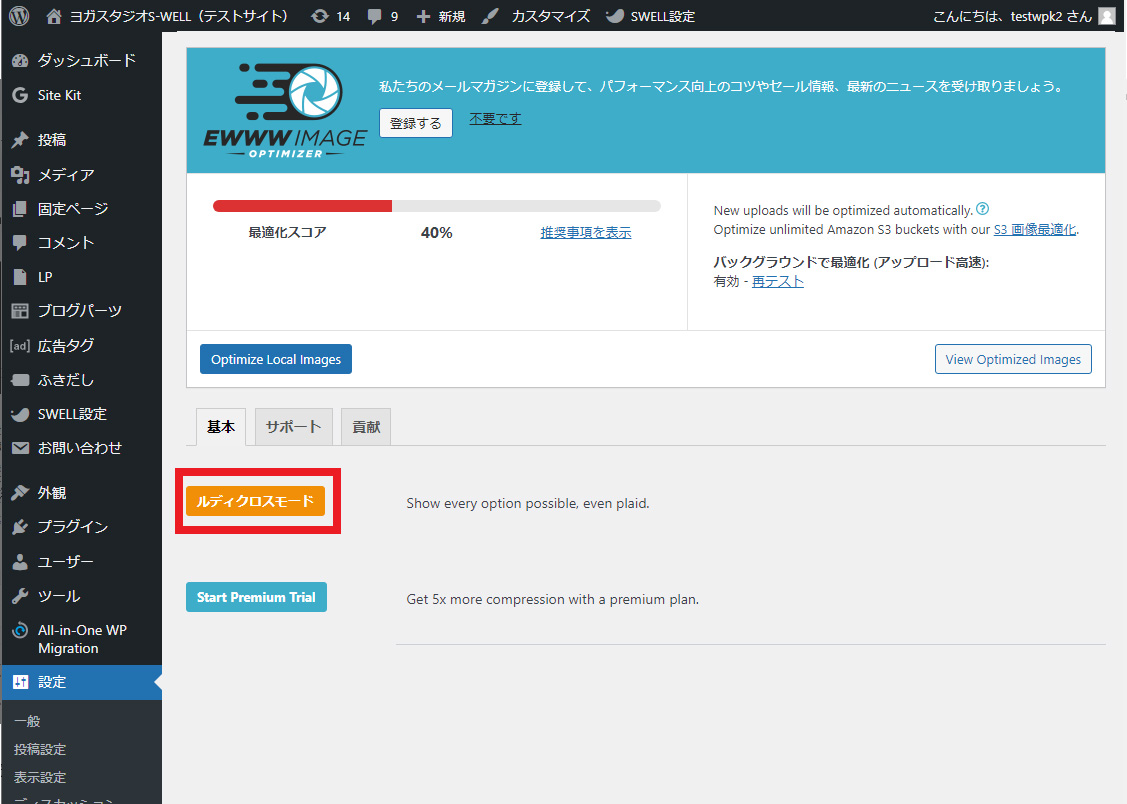Click the 登録する button

click(415, 123)
